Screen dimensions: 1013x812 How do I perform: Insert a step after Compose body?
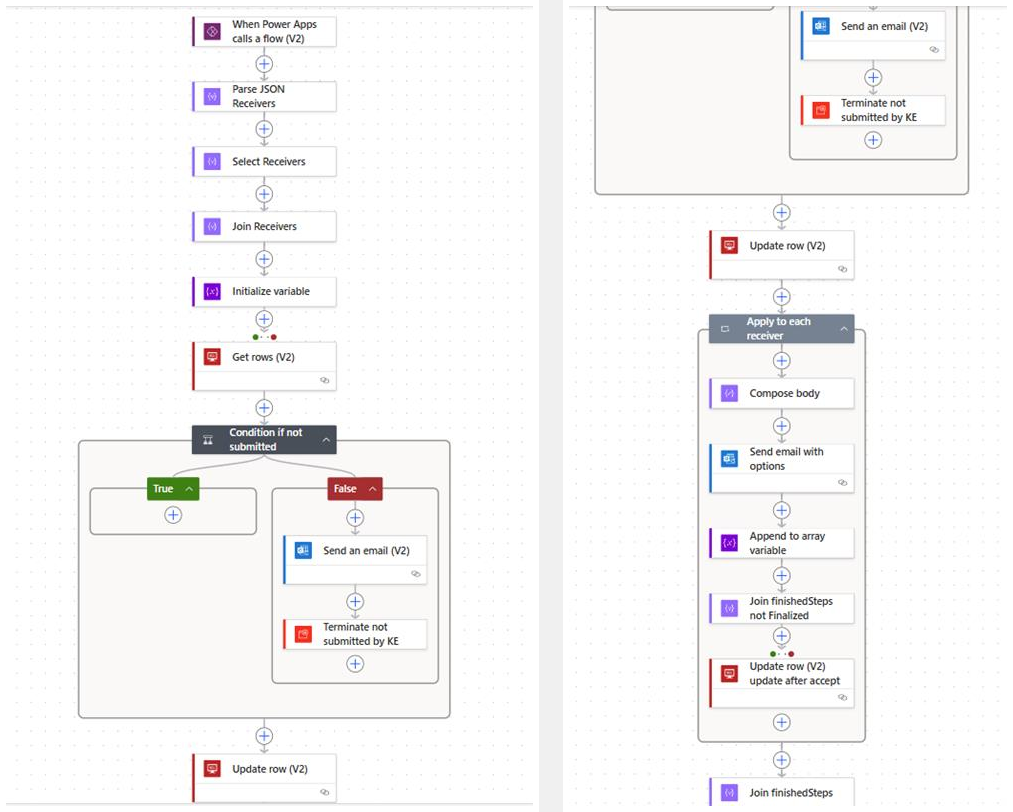coord(782,427)
